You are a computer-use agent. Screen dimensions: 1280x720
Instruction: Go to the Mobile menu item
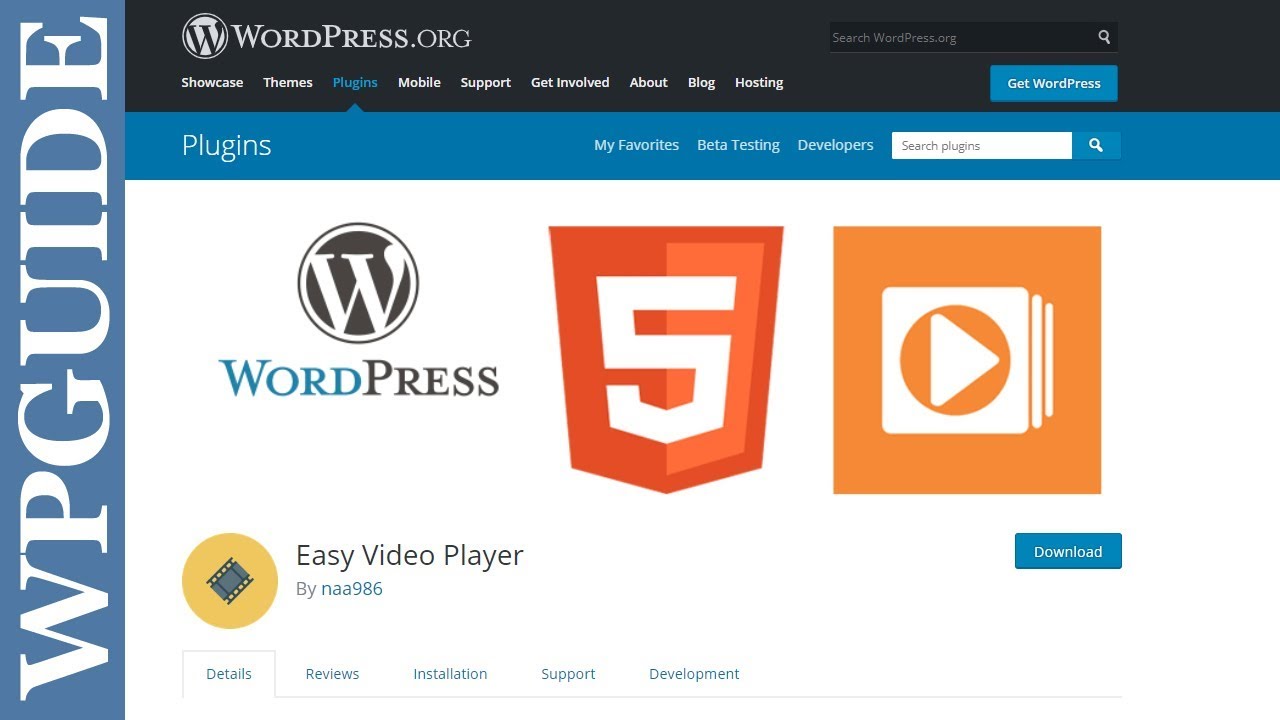click(419, 82)
